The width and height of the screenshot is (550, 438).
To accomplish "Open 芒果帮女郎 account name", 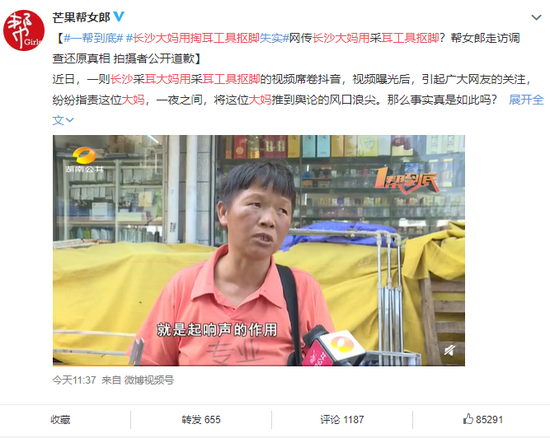I will pos(81,17).
